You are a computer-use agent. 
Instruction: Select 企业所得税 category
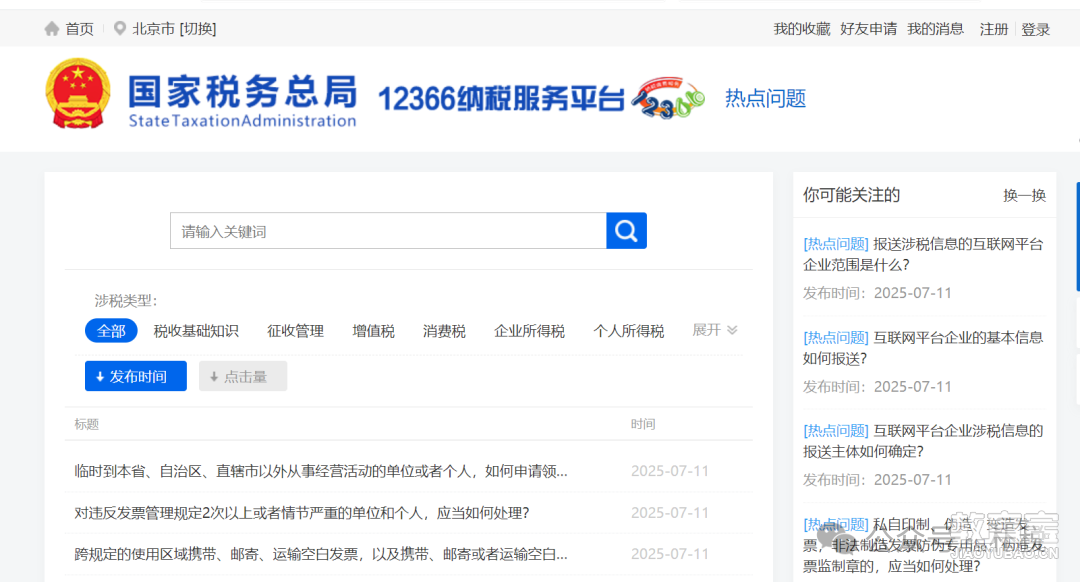529,331
